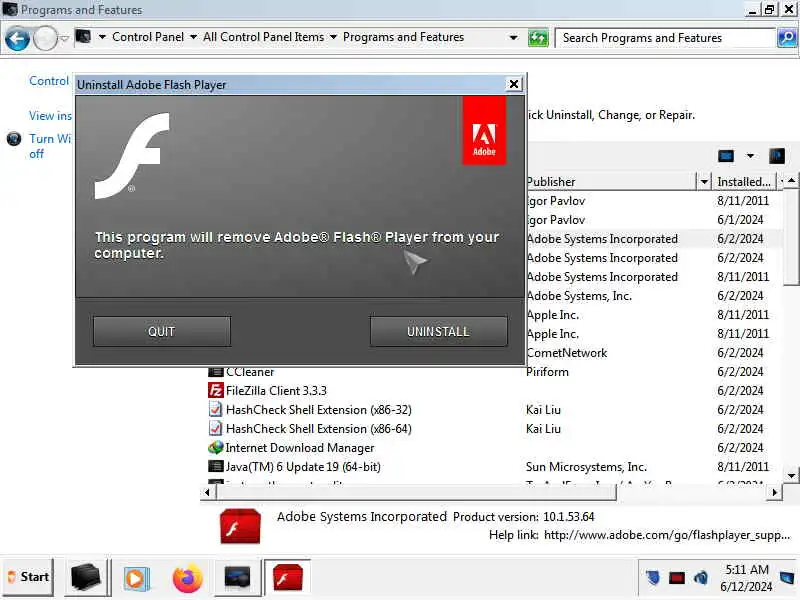
Task: Click Adobe Systems, Inc. publisher cell
Action: (579, 296)
